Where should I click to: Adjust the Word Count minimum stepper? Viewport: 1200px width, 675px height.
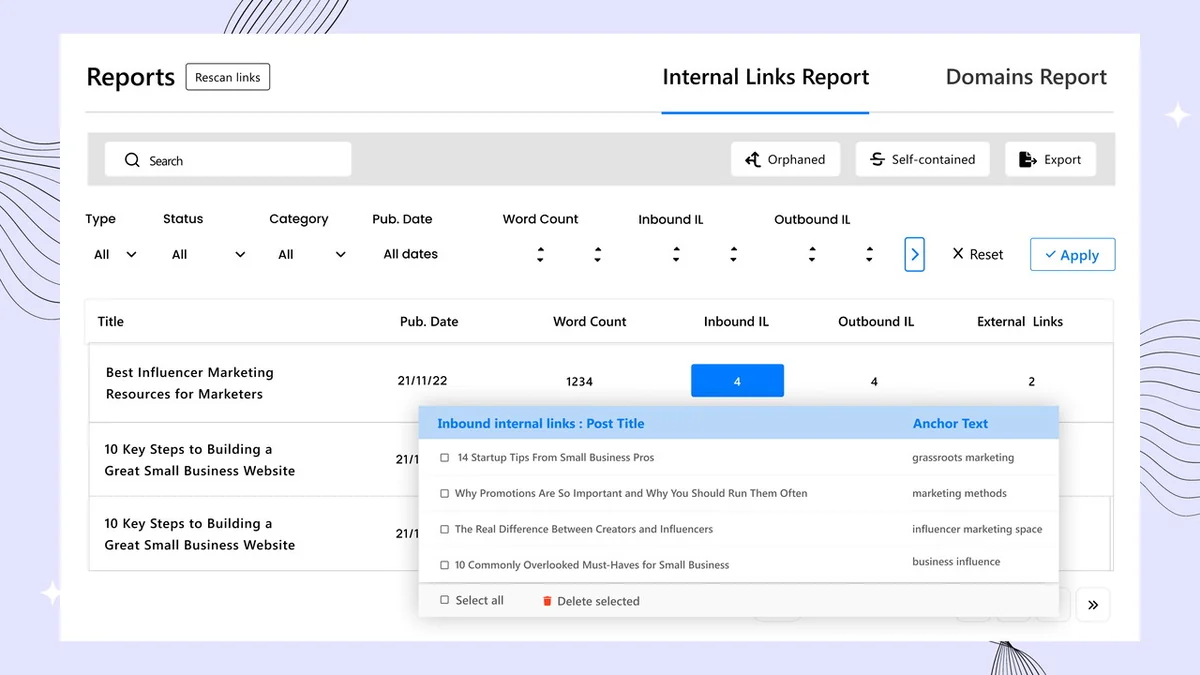click(x=540, y=255)
